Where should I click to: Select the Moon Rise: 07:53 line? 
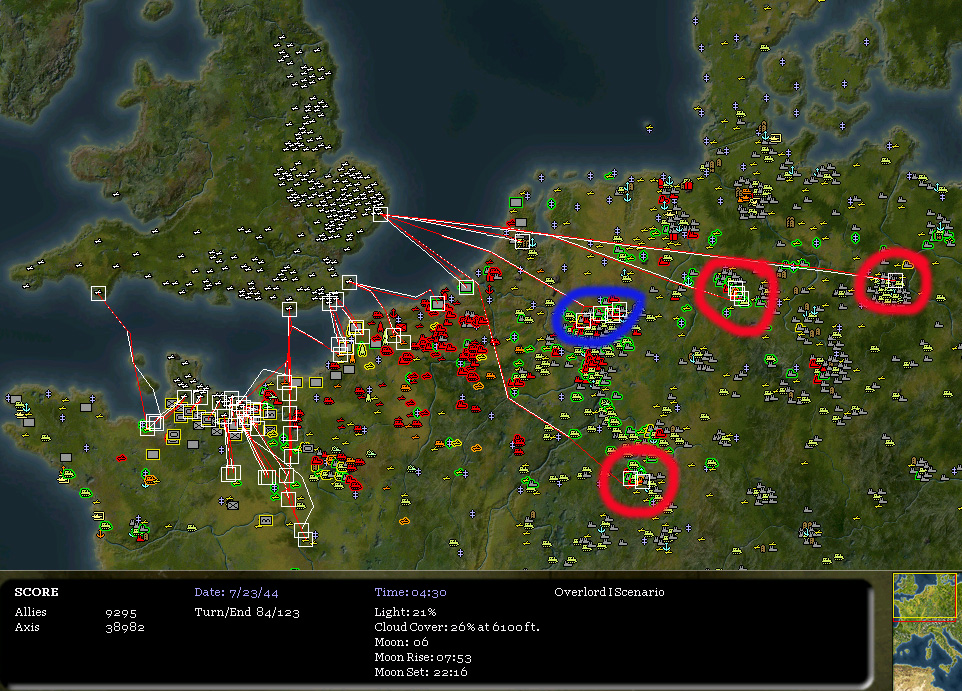click(x=423, y=657)
